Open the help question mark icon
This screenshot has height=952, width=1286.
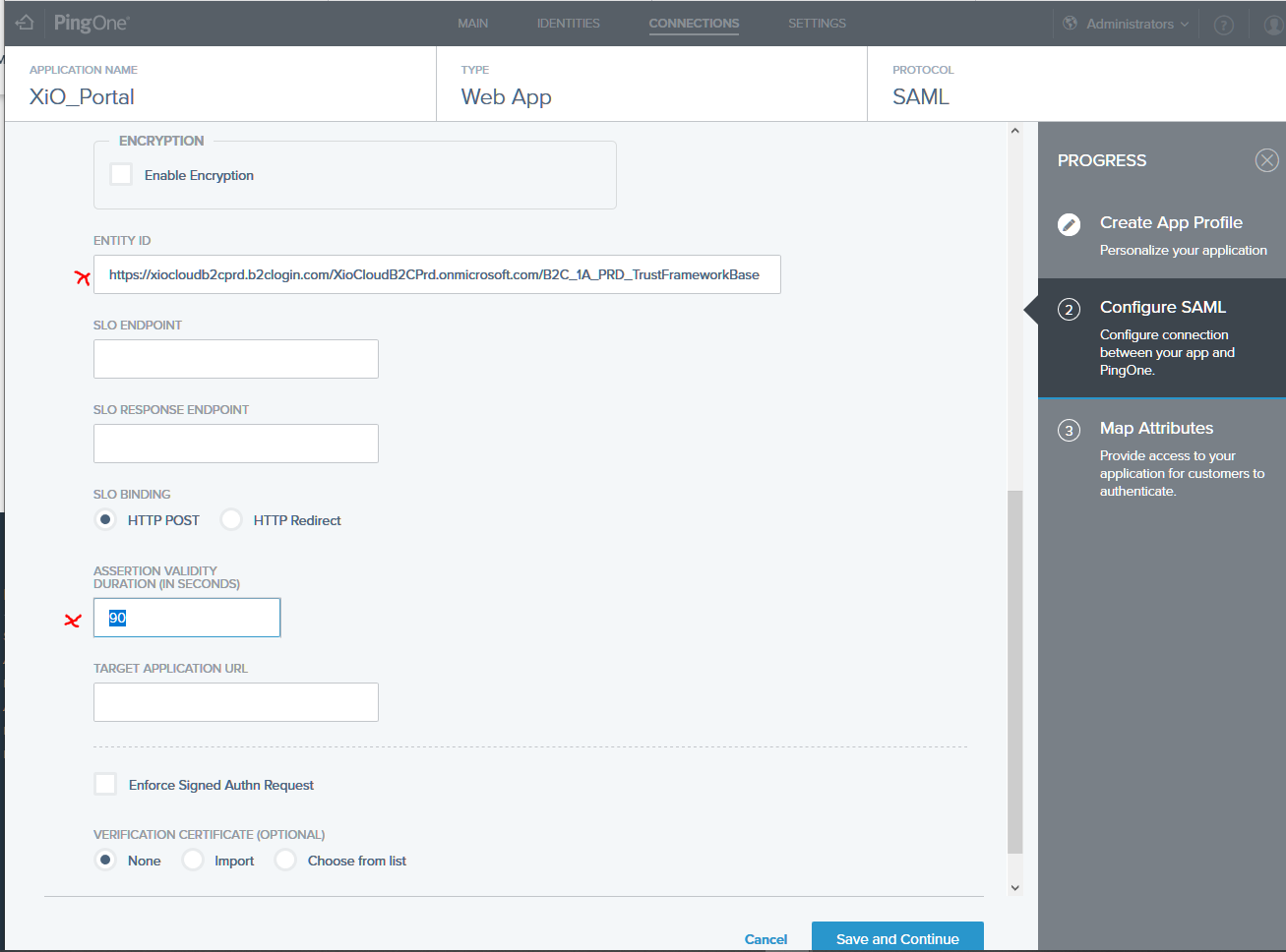(x=1223, y=24)
